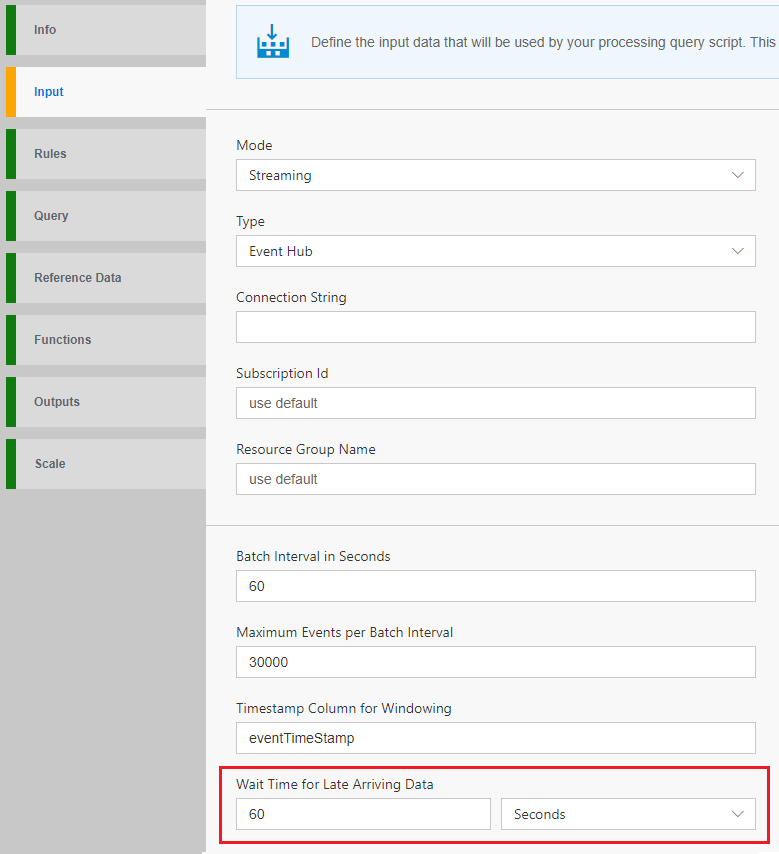779x854 pixels.
Task: Click the Connection String input field
Action: tap(495, 327)
